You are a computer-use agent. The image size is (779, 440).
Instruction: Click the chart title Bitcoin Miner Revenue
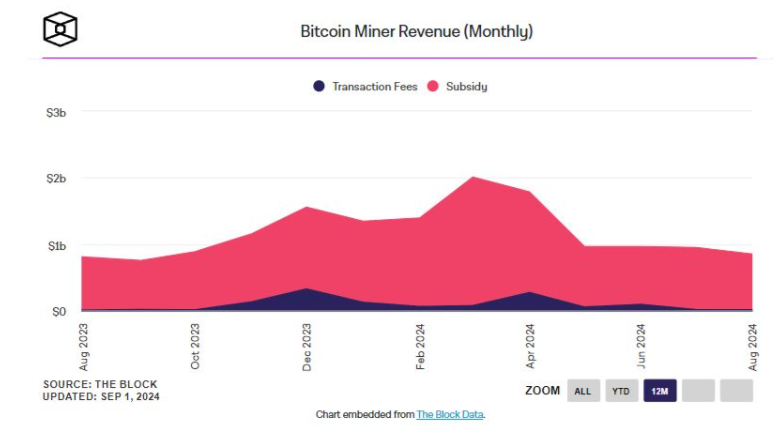416,31
